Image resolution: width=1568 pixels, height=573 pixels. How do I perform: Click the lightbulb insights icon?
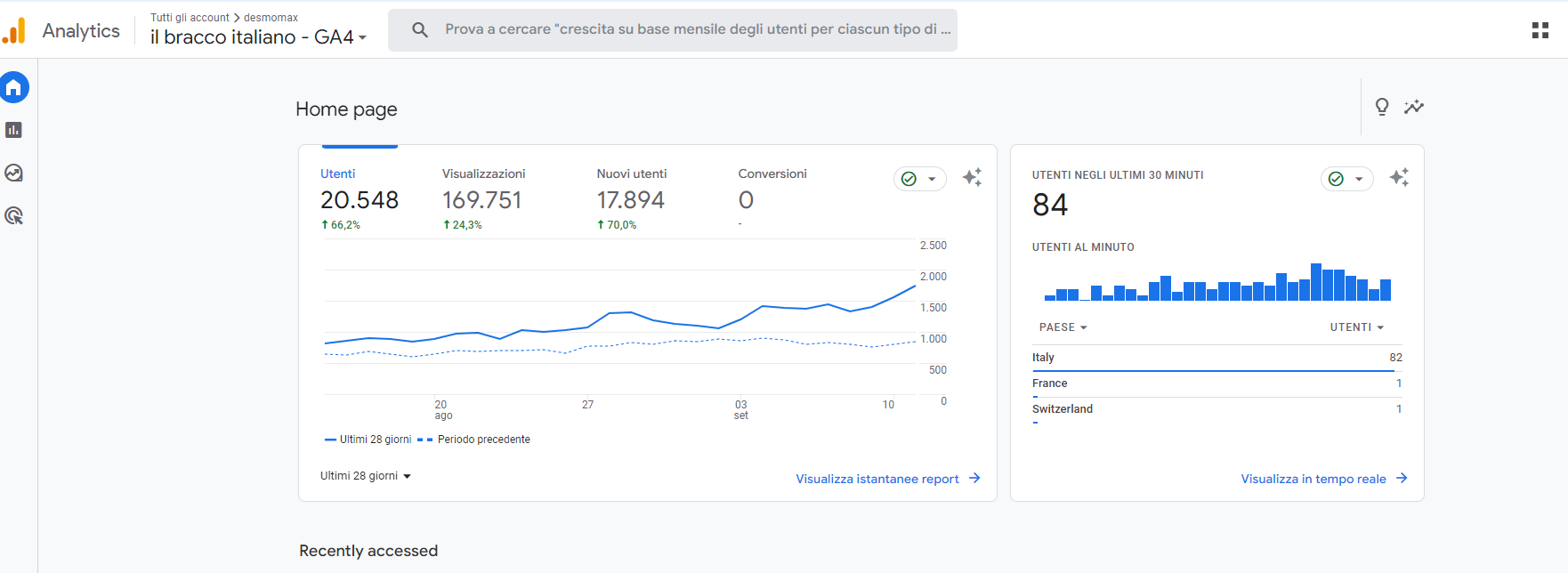(x=1381, y=107)
